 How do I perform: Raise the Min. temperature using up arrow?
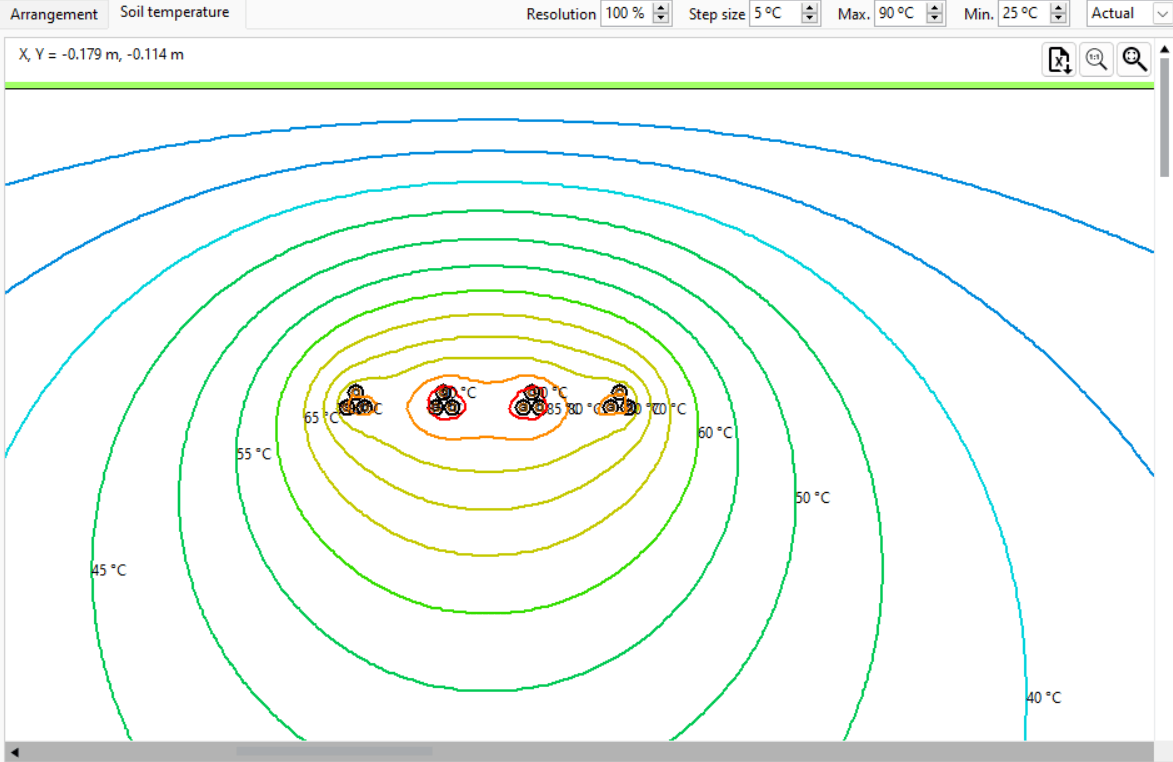point(1059,9)
